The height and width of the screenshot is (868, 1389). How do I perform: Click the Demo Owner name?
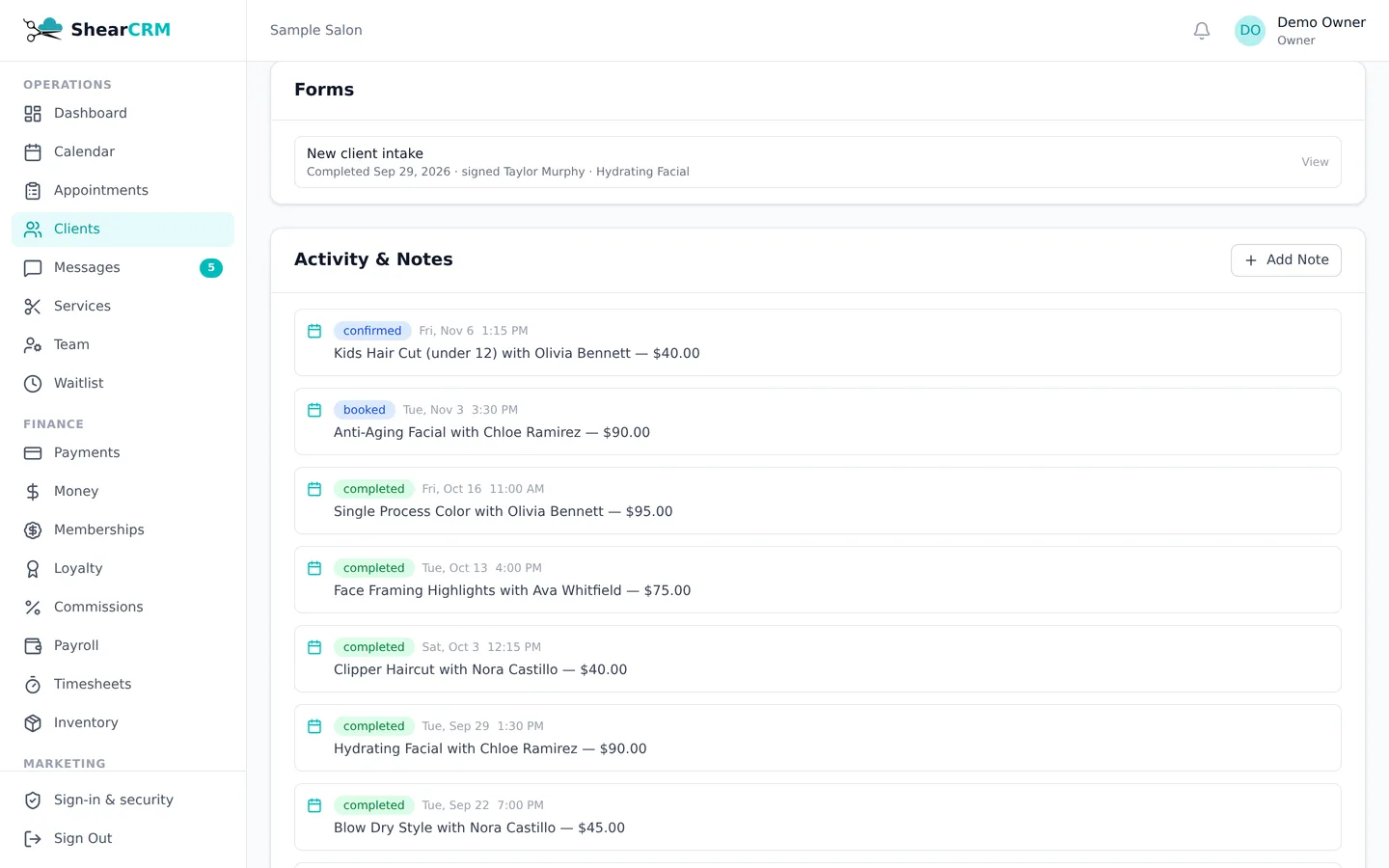(x=1321, y=22)
